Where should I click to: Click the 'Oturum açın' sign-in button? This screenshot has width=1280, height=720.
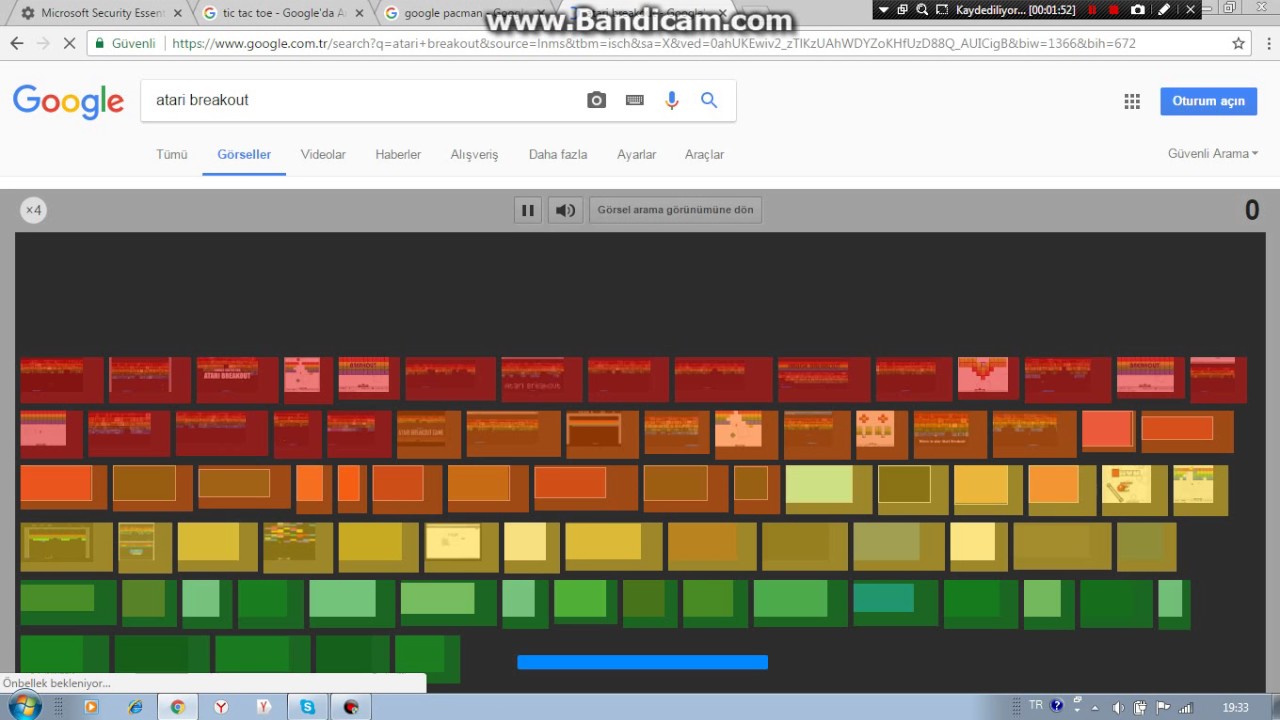click(1208, 101)
